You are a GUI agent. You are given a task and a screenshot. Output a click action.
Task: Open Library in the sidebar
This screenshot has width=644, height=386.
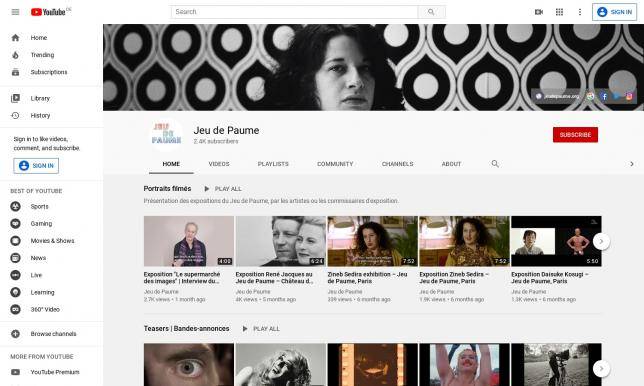[51, 99]
